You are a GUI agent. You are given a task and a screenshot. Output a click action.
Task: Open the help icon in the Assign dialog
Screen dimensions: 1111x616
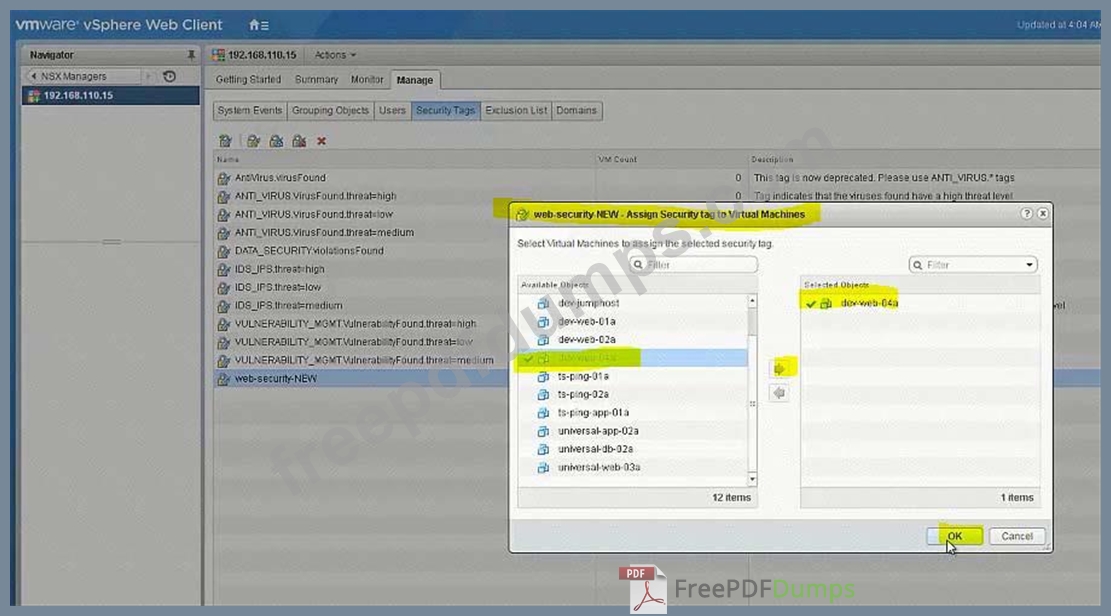pos(1027,213)
